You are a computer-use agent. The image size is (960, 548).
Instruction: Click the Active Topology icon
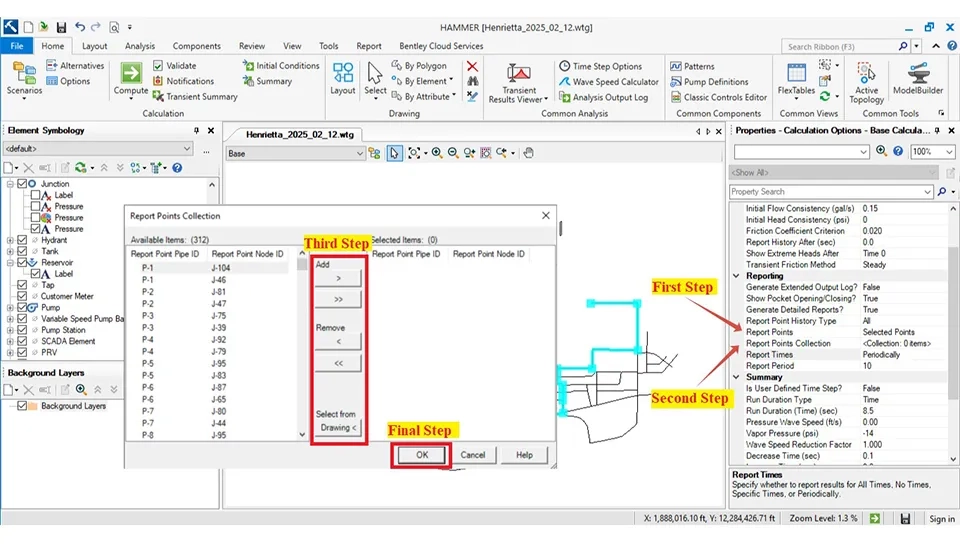point(866,75)
